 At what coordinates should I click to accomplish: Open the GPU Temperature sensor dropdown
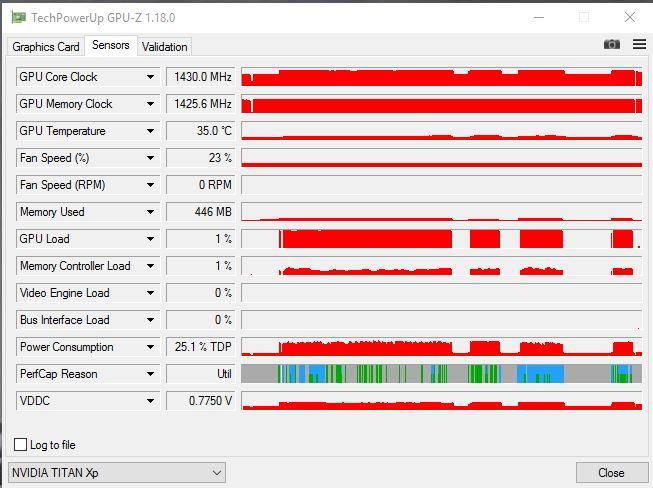click(x=88, y=131)
